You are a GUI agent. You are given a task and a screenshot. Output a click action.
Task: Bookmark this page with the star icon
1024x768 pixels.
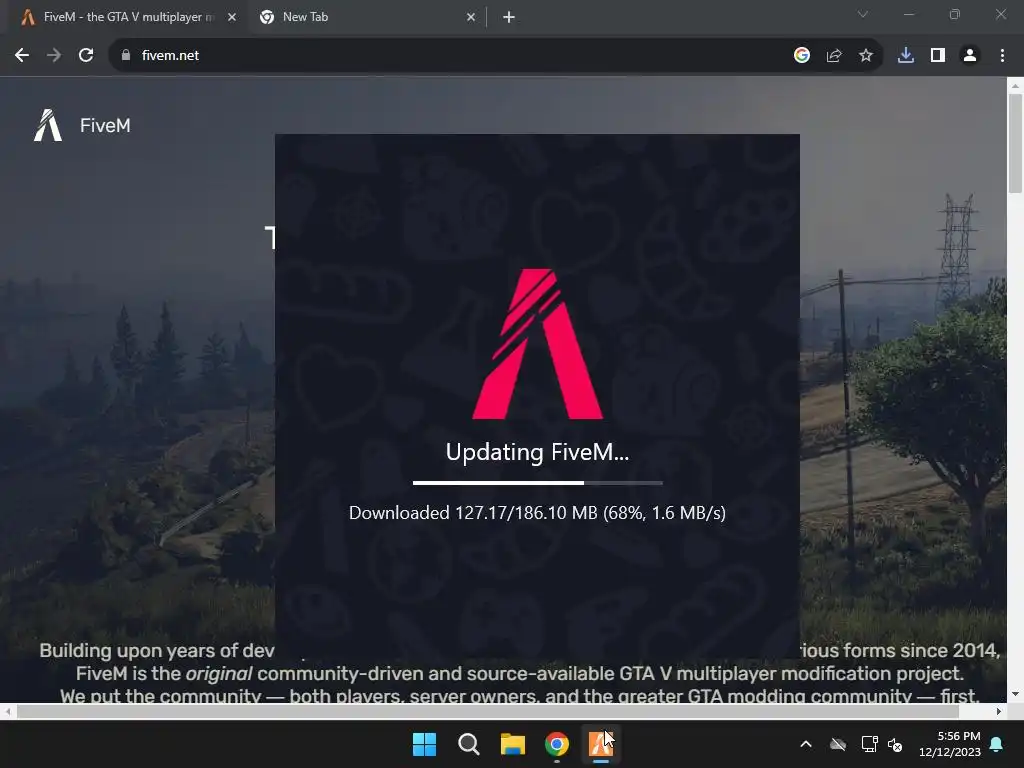pos(866,56)
